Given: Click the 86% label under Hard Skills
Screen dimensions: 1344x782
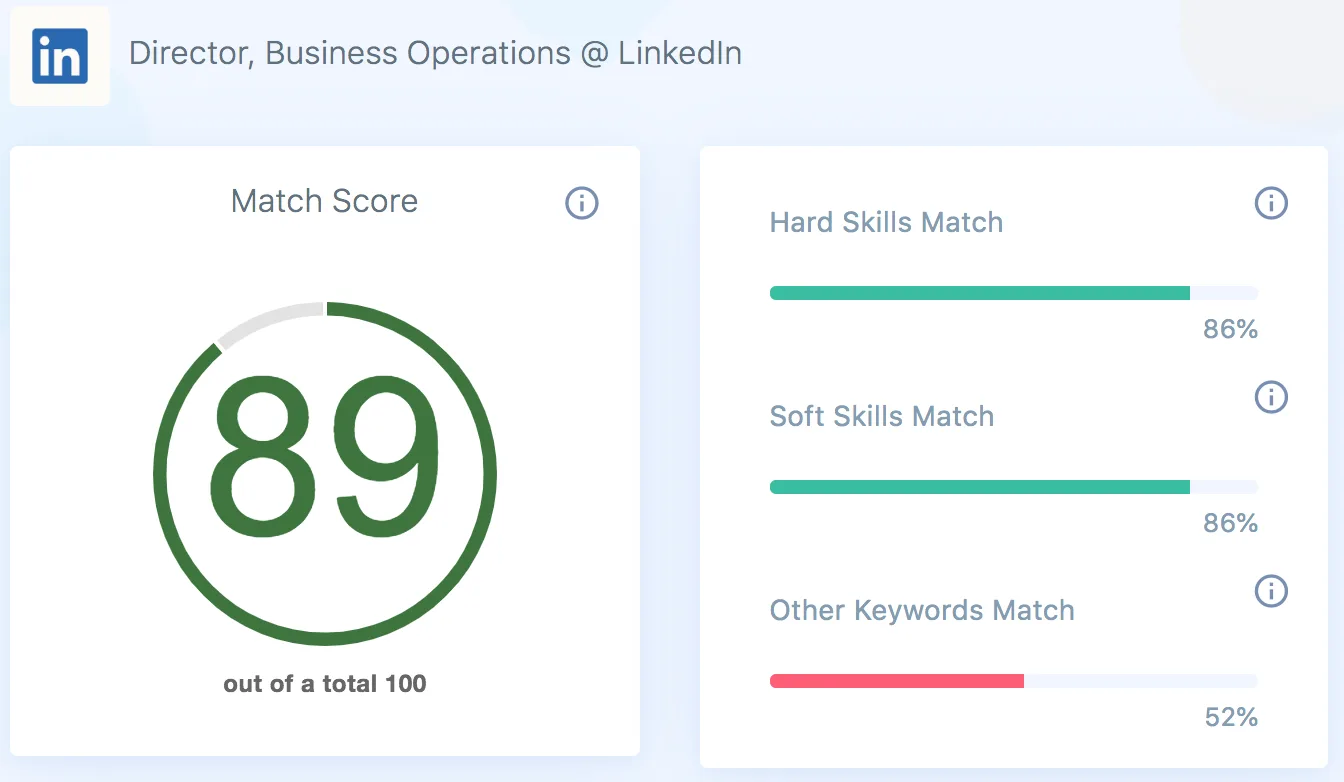Looking at the screenshot, I should click(1229, 328).
